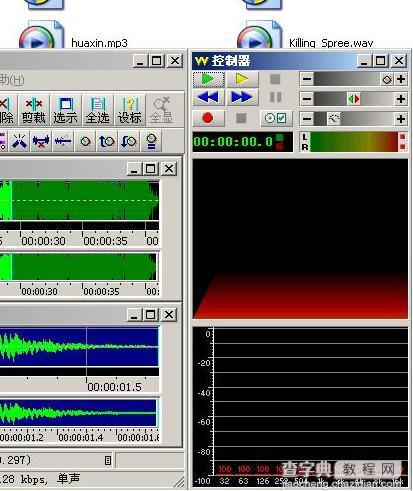Click the 选示 (show selection) toolbar icon
413x491 pixels.
click(x=65, y=110)
